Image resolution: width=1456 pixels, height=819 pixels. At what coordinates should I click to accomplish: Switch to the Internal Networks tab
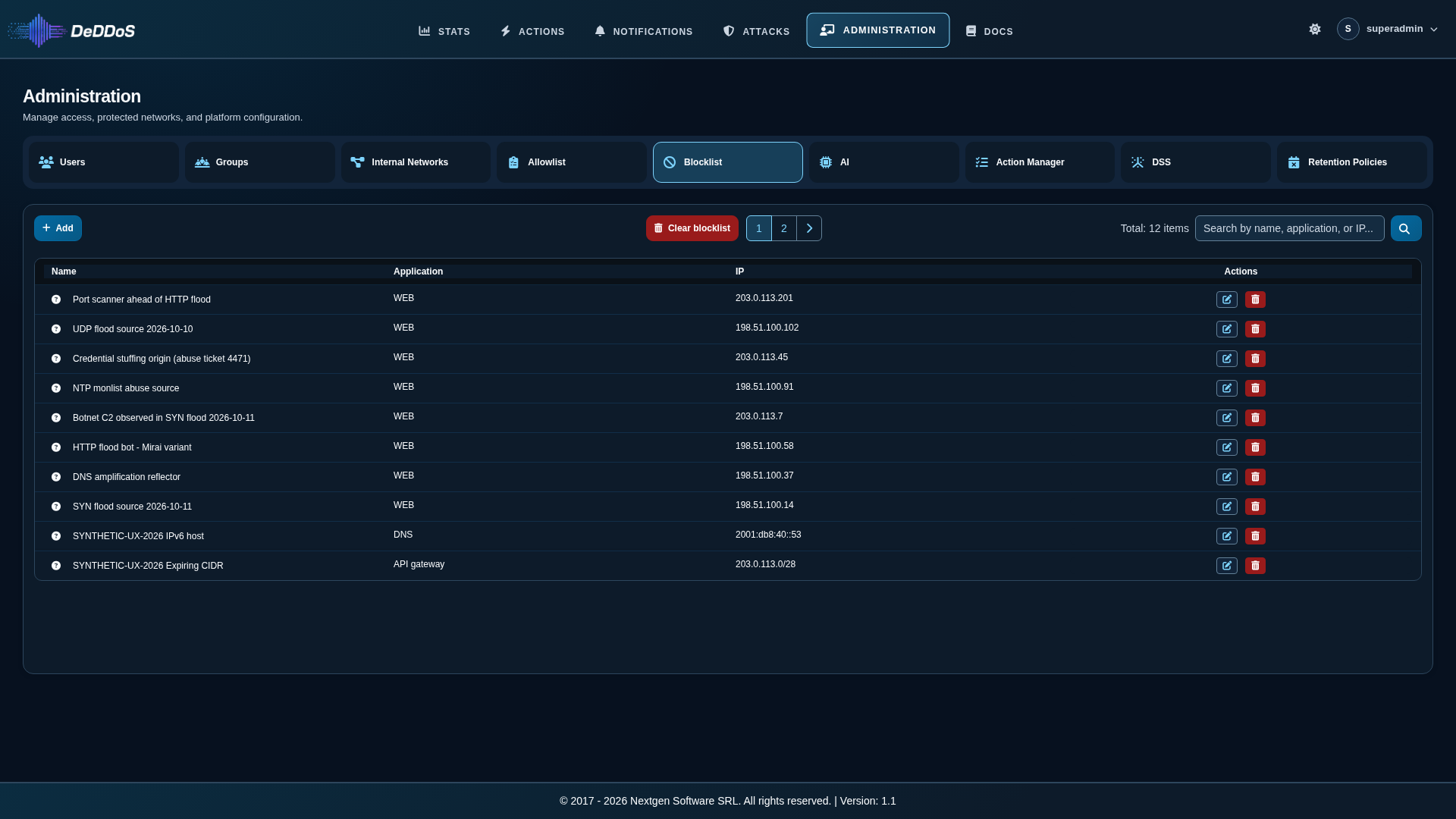click(x=416, y=162)
